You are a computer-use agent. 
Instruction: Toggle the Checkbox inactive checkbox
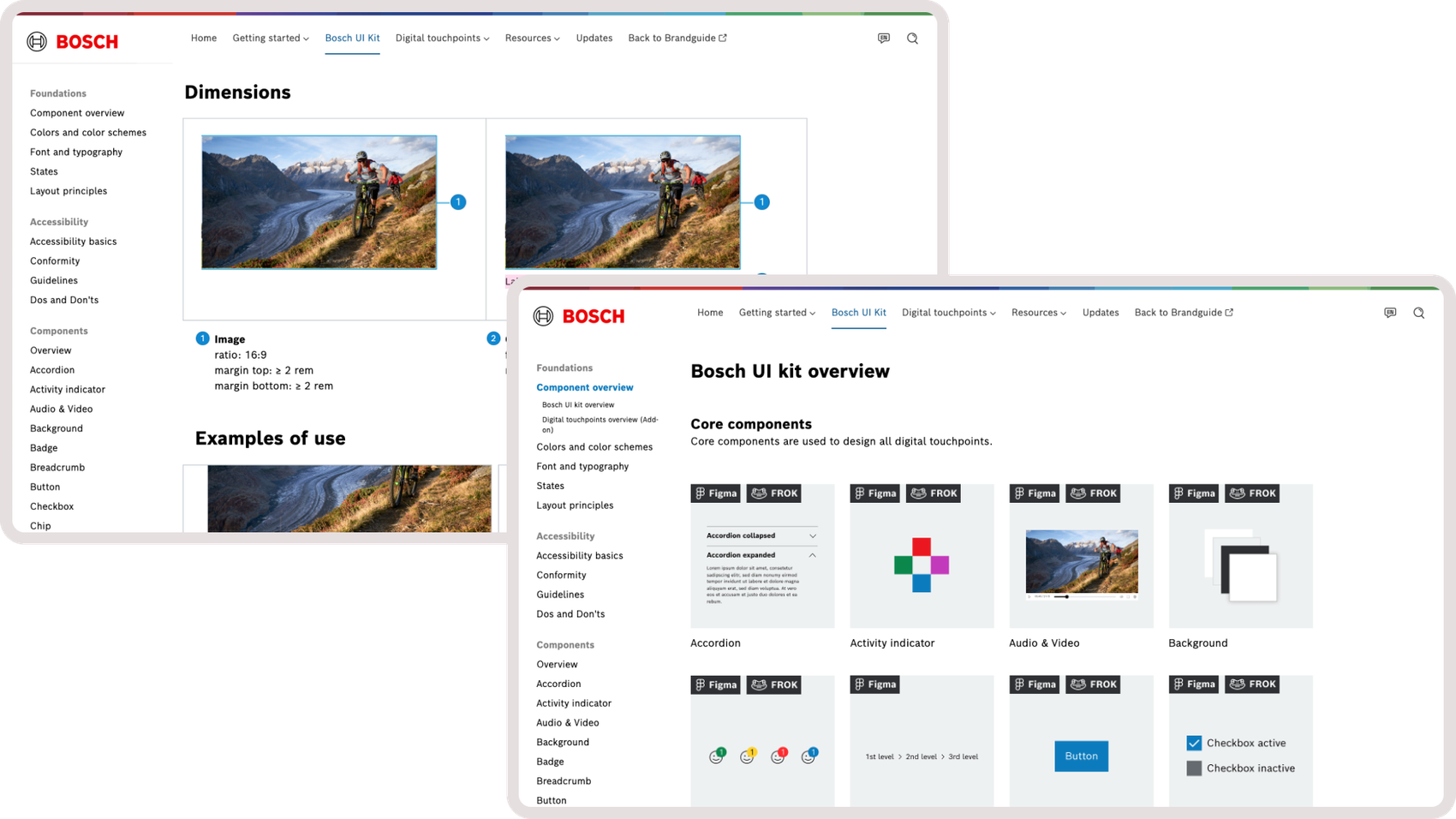point(1194,768)
